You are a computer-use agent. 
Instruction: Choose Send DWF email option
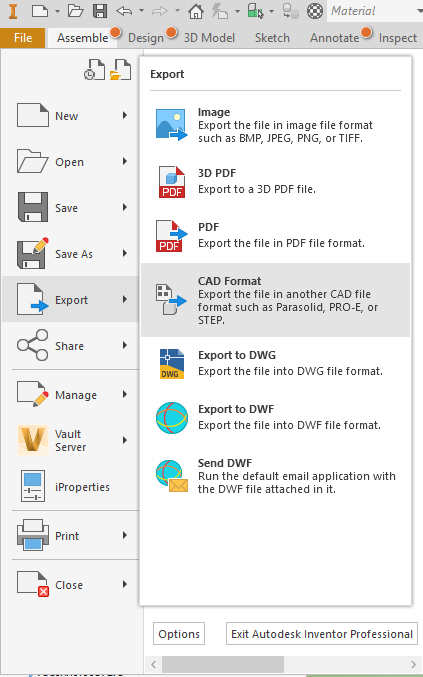pyautogui.click(x=275, y=476)
